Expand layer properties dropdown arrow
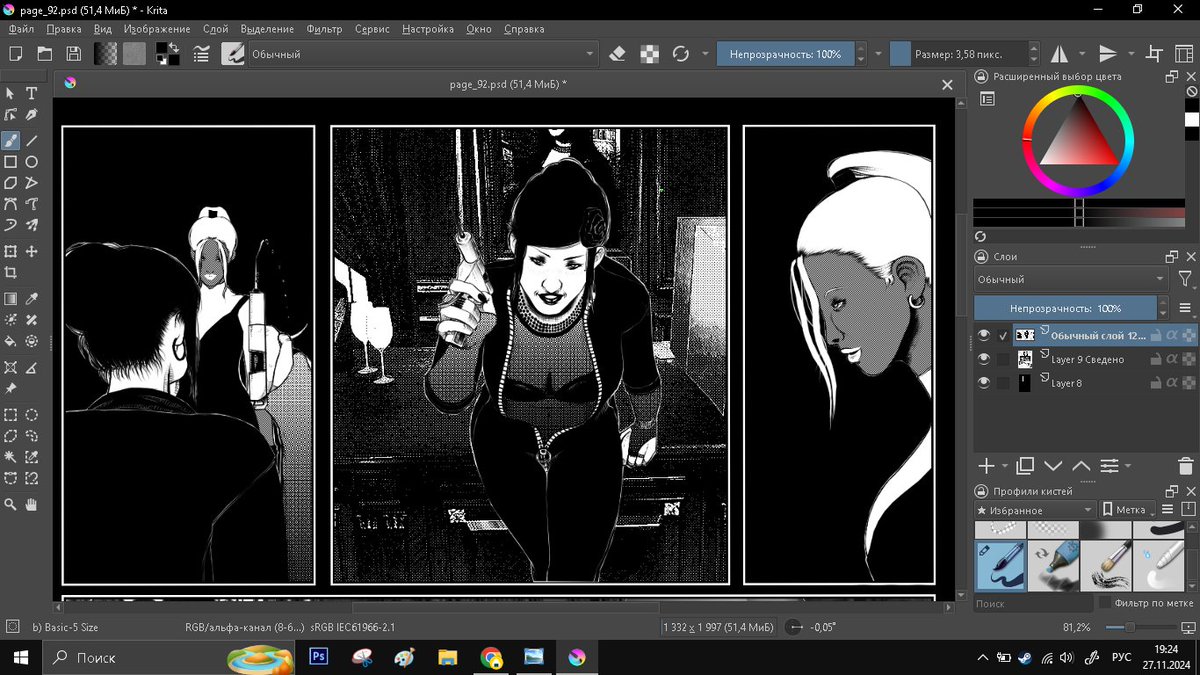 (x=1128, y=466)
